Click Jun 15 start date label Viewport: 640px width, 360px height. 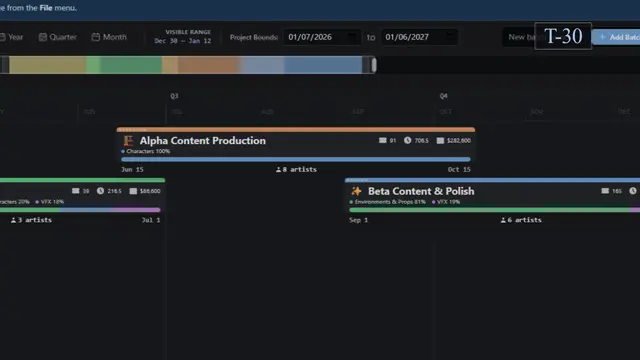(x=132, y=169)
